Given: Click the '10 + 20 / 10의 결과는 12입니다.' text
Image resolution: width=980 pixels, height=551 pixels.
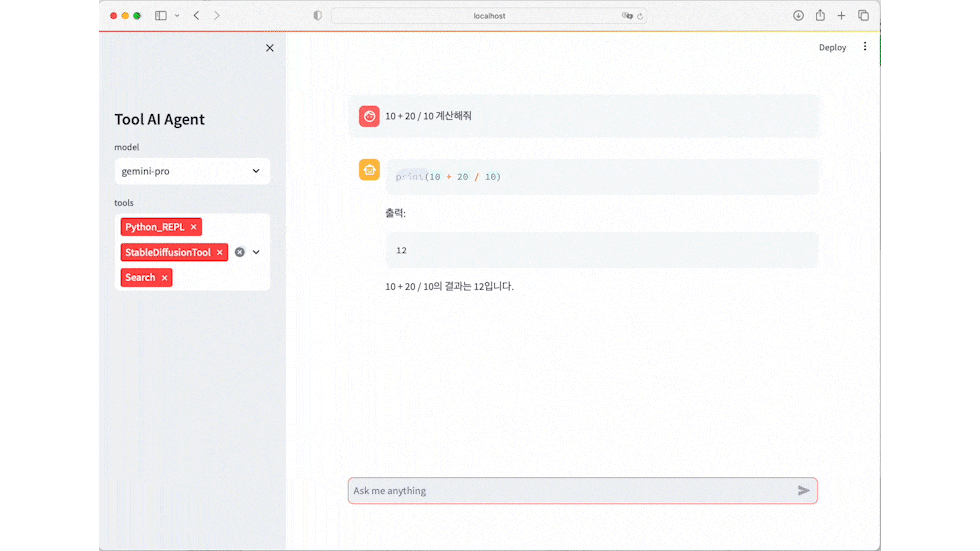Looking at the screenshot, I should pos(449,287).
